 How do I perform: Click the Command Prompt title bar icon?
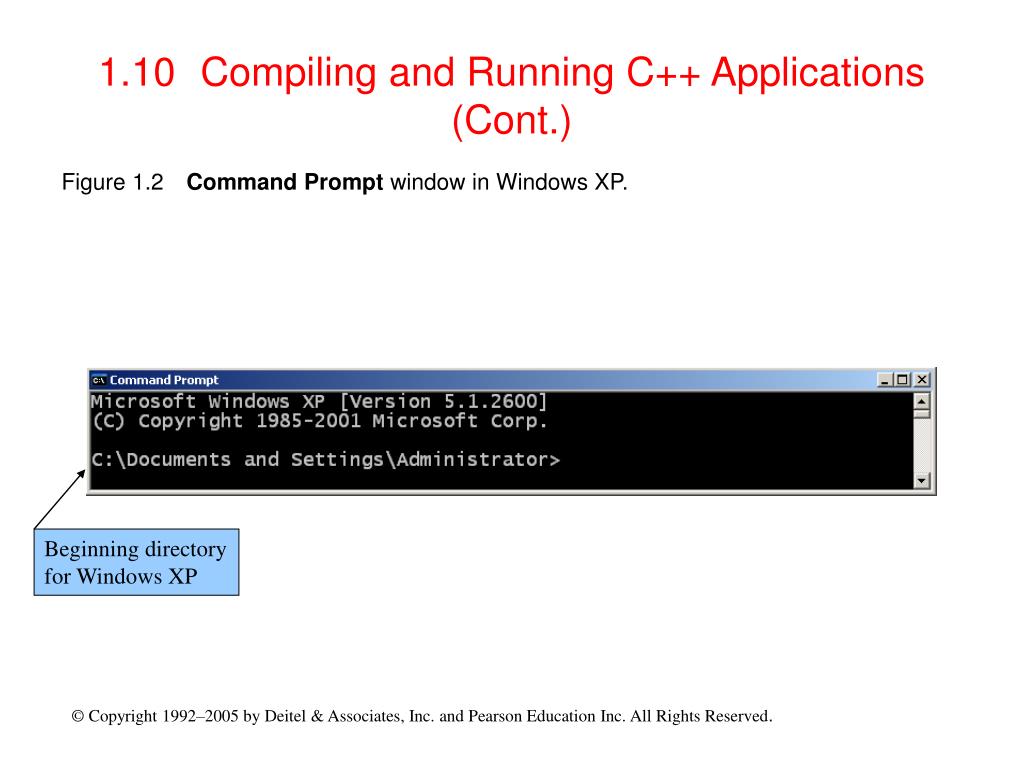pyautogui.click(x=99, y=380)
